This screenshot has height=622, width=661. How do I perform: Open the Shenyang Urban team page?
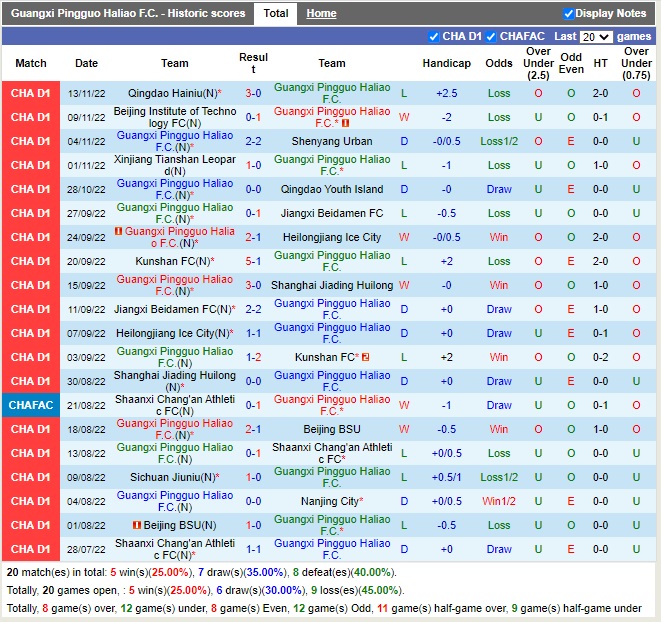pyautogui.click(x=332, y=141)
